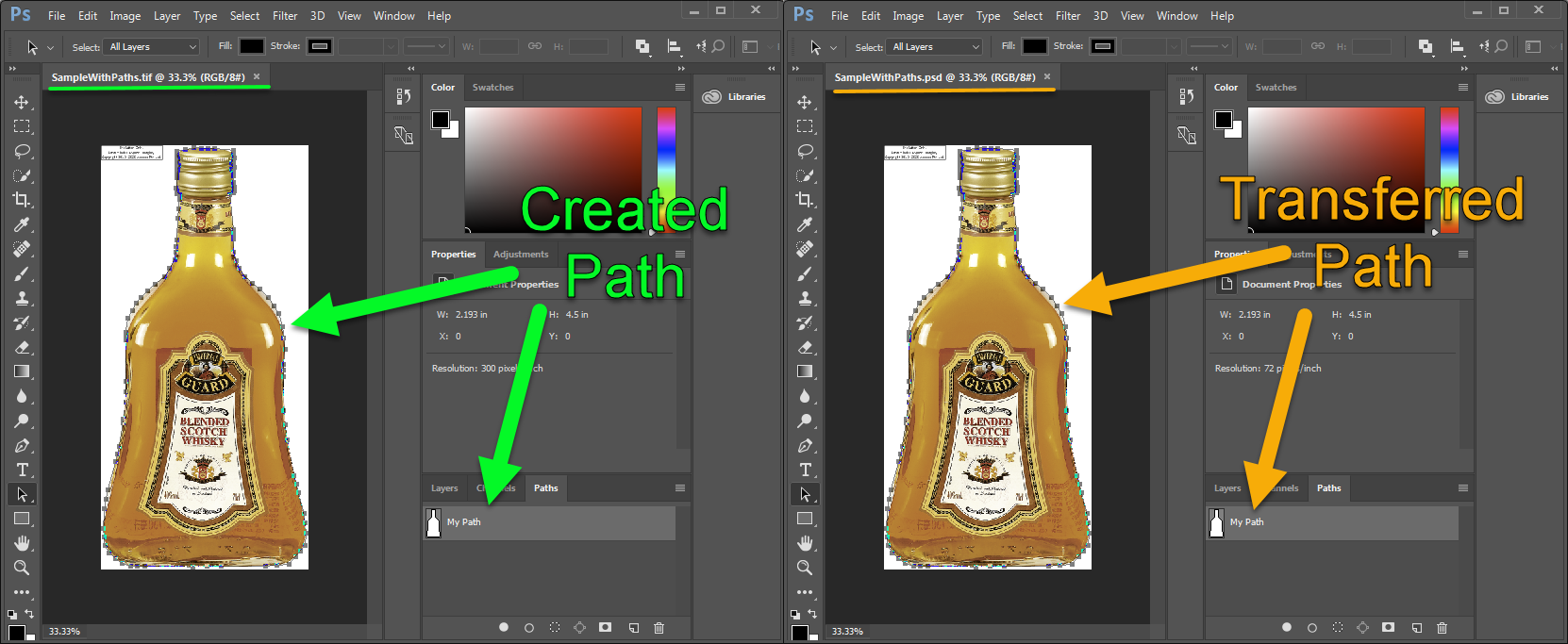Screen dimensions: 1568x644
Task: Switch to Swatches tab in right window
Action: point(1276,88)
